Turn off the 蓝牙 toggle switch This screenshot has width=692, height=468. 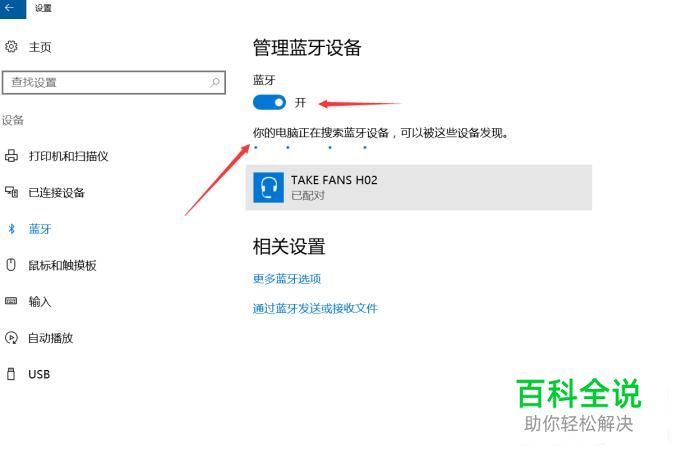point(269,103)
